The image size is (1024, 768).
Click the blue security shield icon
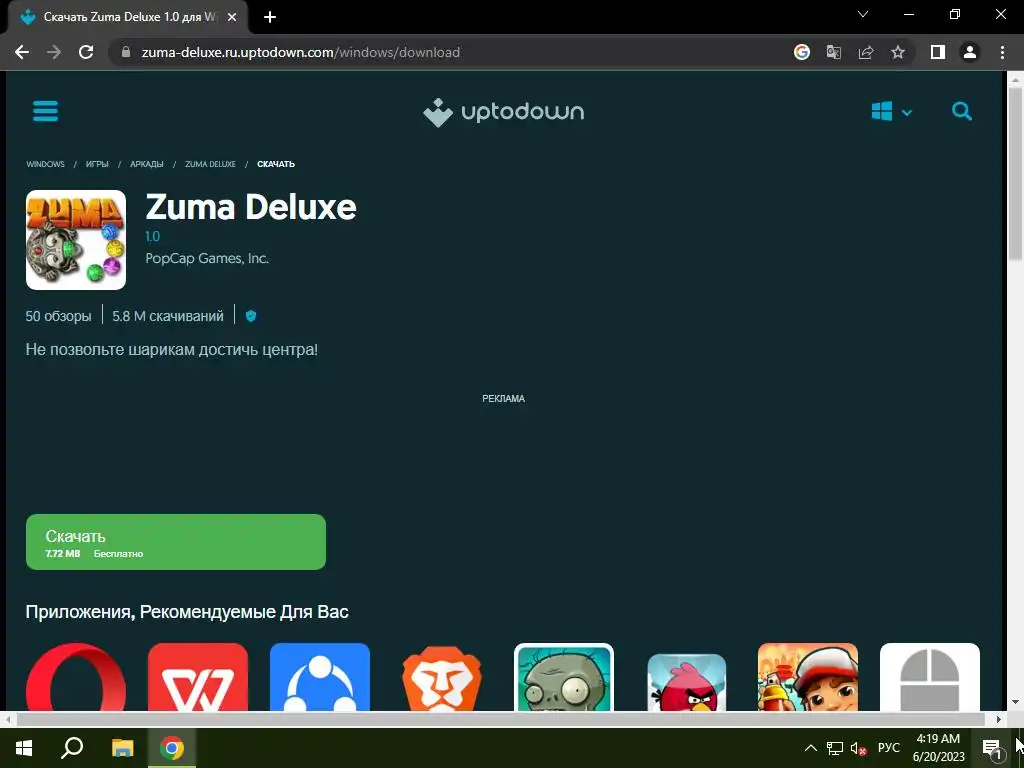coord(251,316)
